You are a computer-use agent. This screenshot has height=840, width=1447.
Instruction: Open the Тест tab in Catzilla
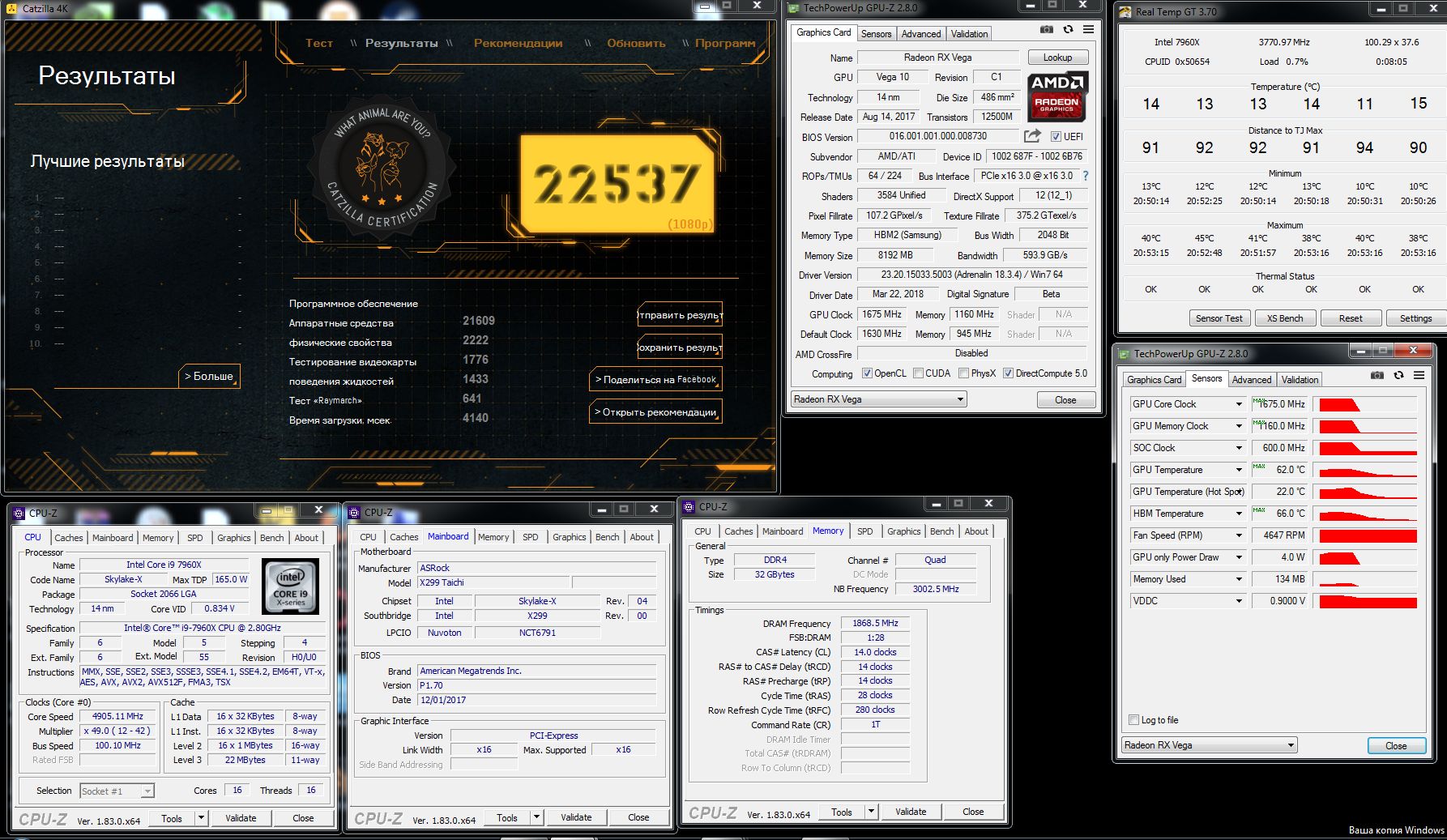319,43
